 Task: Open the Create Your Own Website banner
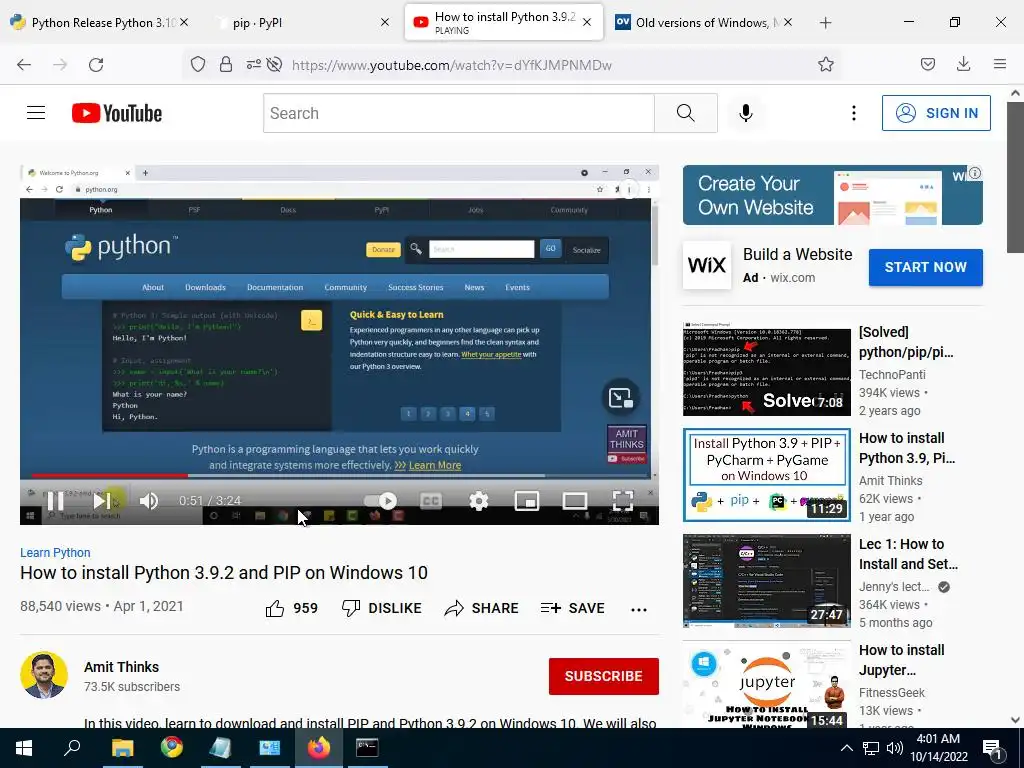(833, 195)
